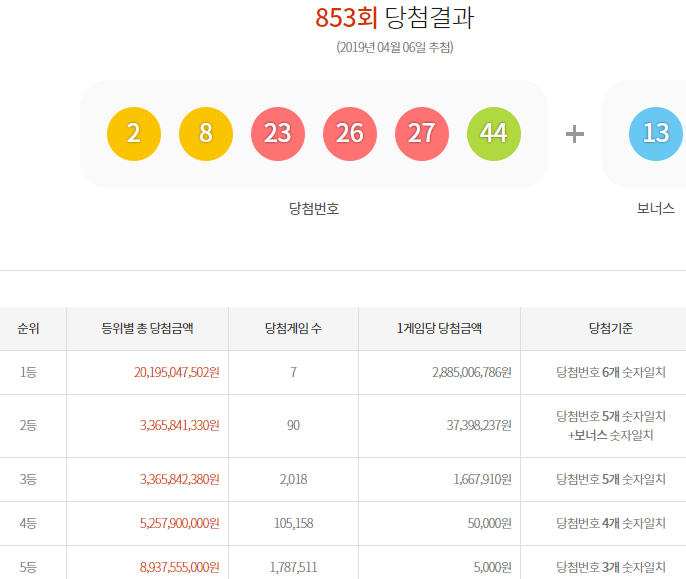The width and height of the screenshot is (686, 579).
Task: Click the green ball number 44
Action: click(494, 133)
